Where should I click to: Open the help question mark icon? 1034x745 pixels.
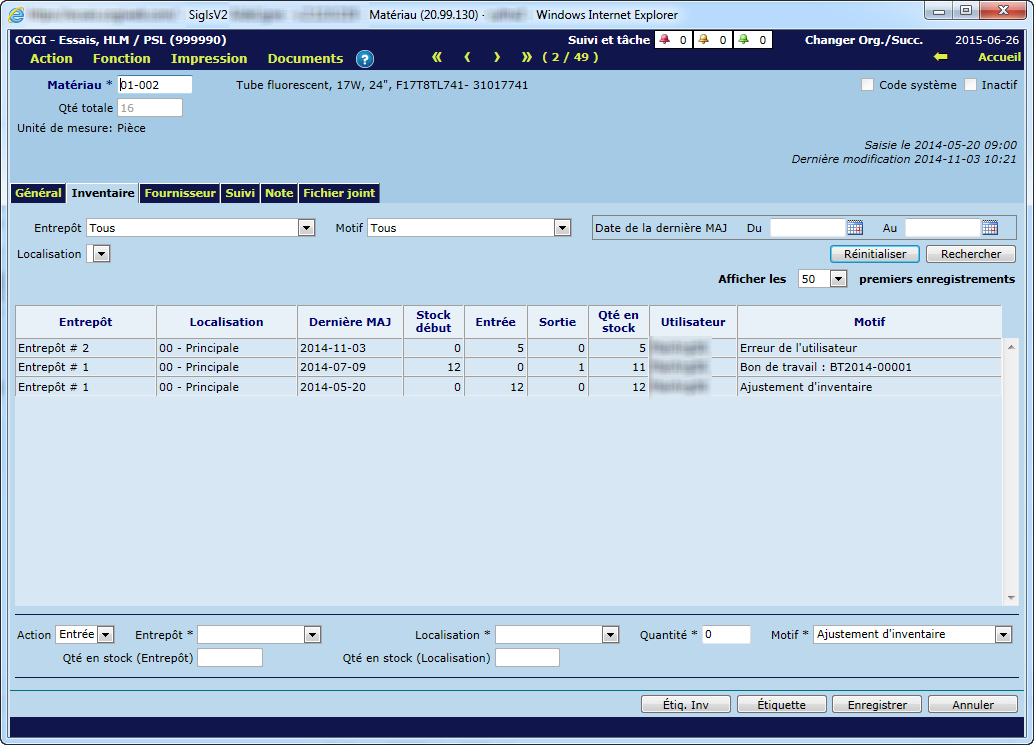click(x=365, y=59)
